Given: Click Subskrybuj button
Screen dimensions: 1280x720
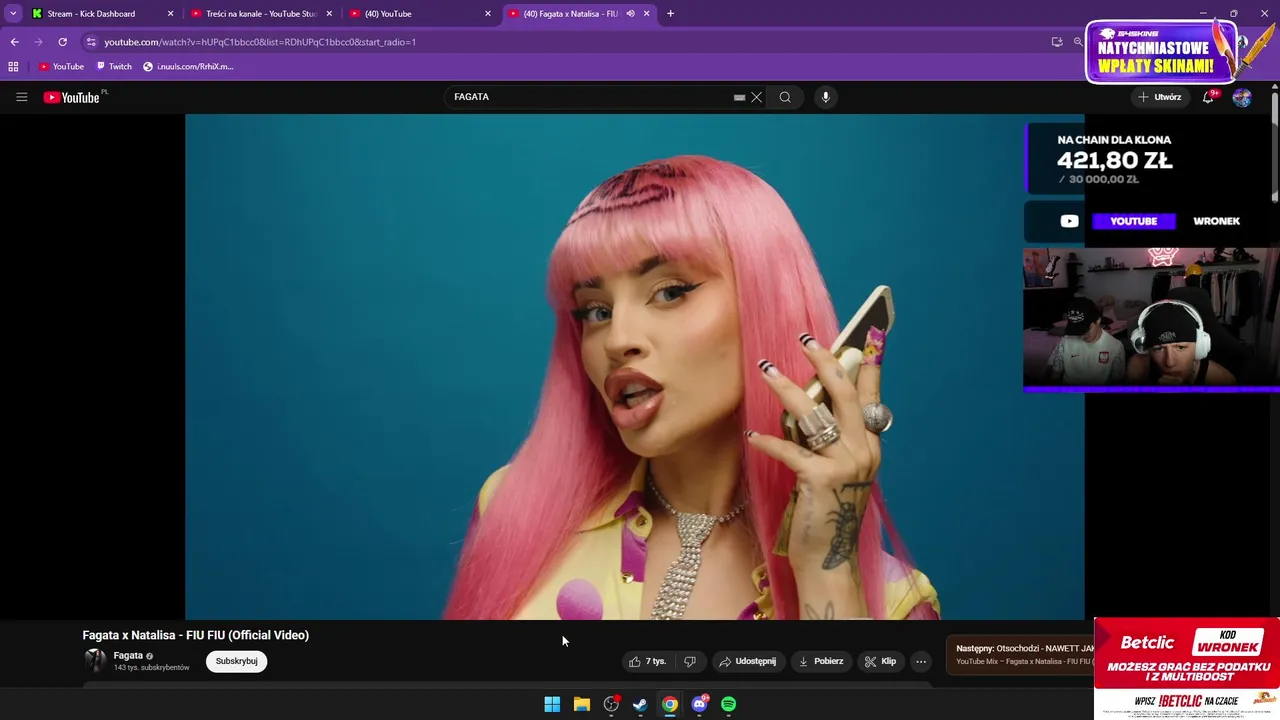Looking at the screenshot, I should [237, 661].
